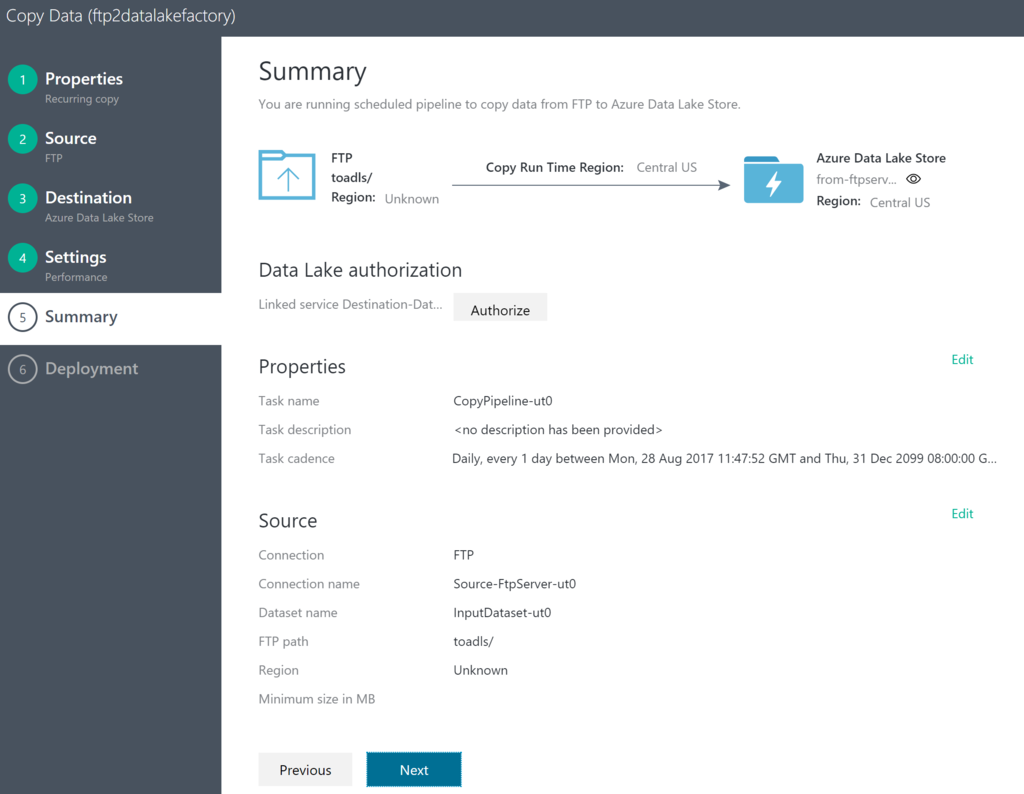
Task: Click Edit link for Properties section
Action: pyautogui.click(x=962, y=360)
